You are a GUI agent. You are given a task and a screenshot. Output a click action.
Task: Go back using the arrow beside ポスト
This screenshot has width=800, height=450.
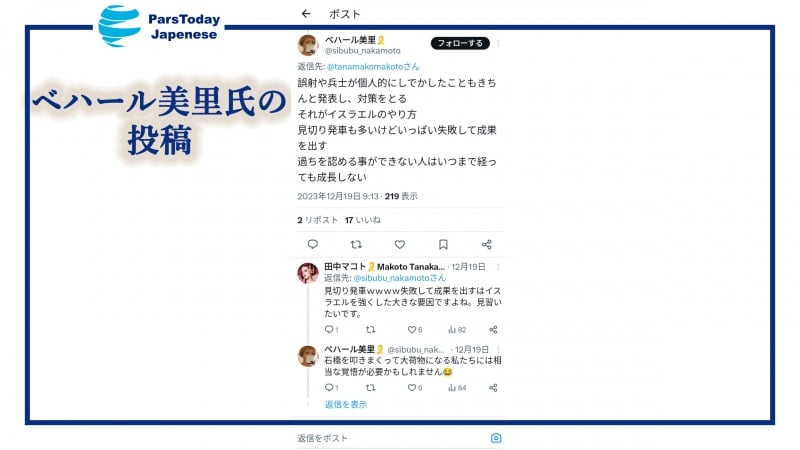tap(306, 14)
